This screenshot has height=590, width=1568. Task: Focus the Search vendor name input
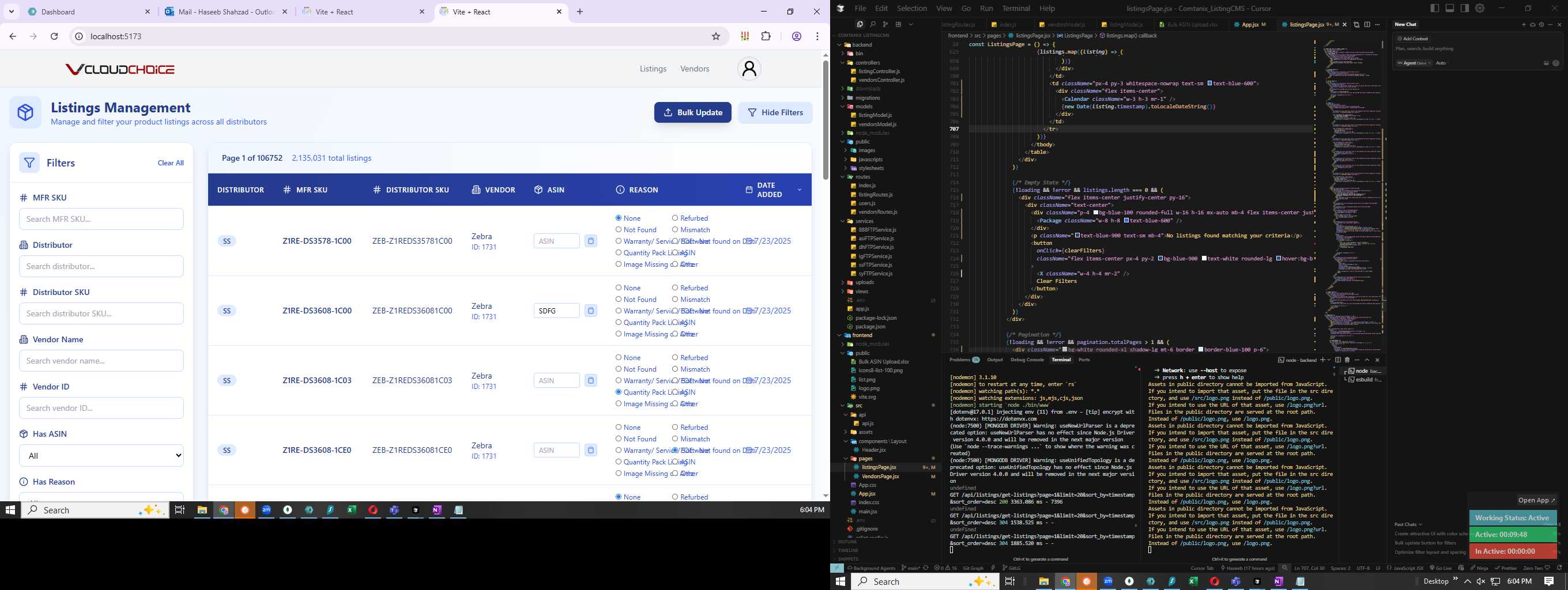101,361
